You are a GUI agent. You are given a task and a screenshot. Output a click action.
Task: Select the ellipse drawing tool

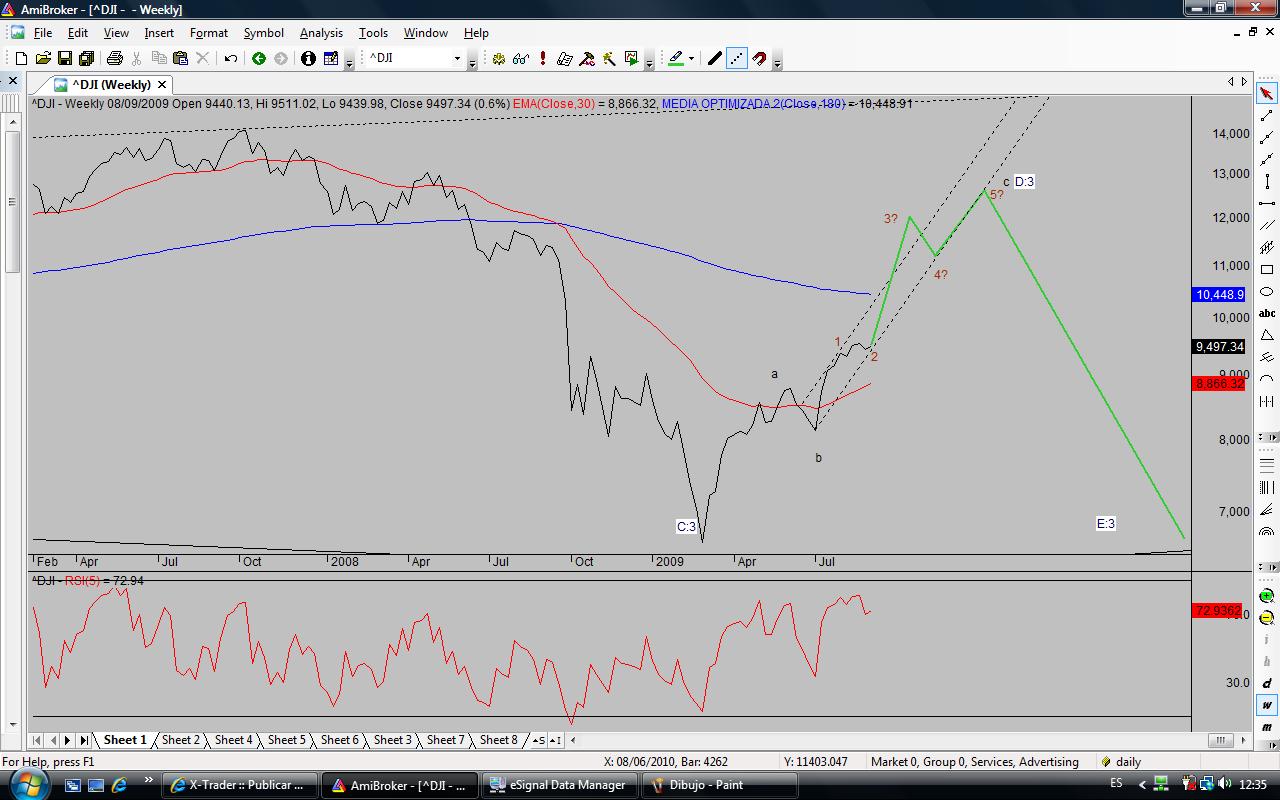click(1267, 291)
